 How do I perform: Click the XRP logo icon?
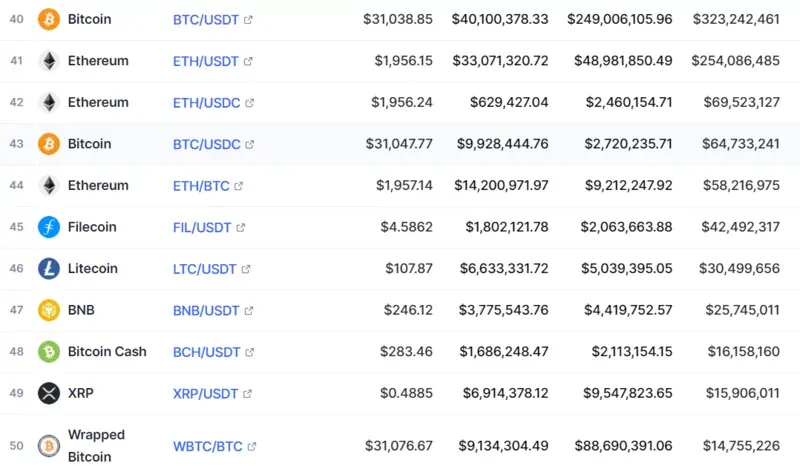point(49,394)
